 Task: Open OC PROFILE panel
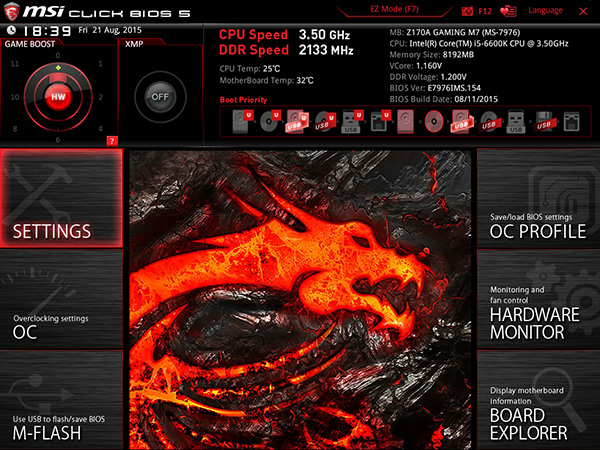click(537, 224)
